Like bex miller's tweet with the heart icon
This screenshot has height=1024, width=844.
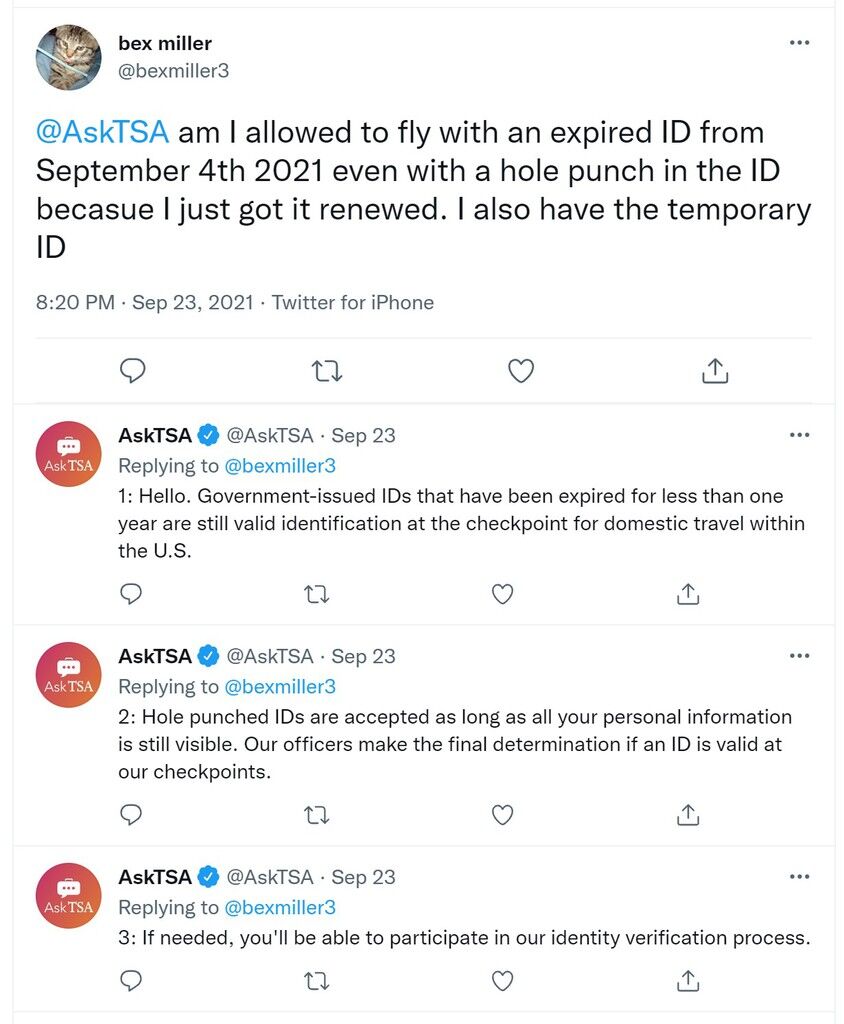(521, 371)
